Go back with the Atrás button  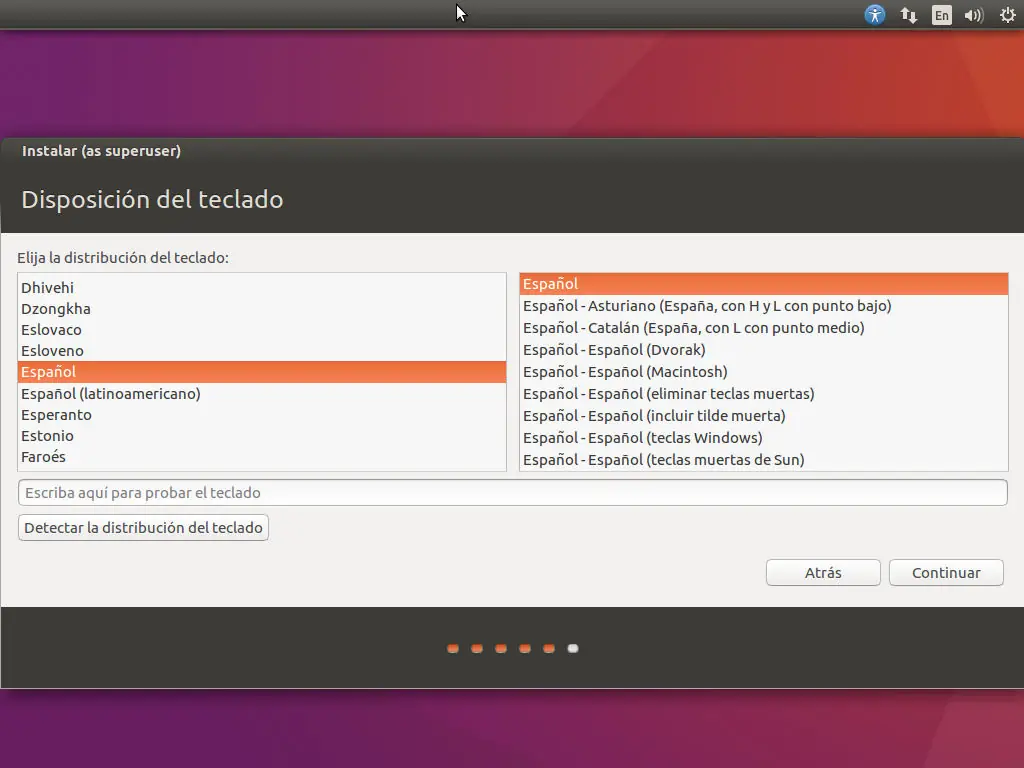[x=823, y=573]
